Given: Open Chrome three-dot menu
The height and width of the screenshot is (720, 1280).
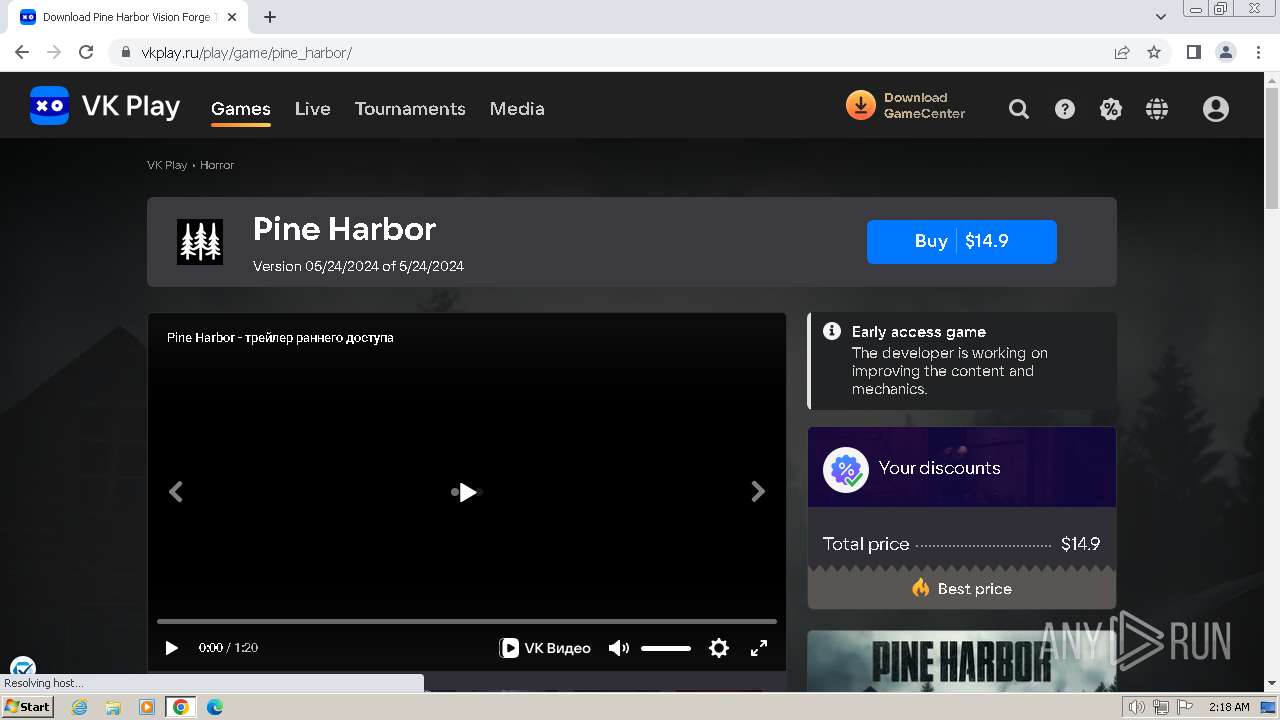Looking at the screenshot, I should (x=1258, y=52).
